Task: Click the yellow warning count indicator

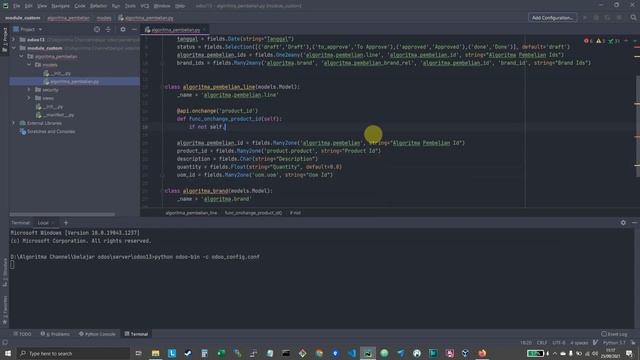Action: click(600, 41)
